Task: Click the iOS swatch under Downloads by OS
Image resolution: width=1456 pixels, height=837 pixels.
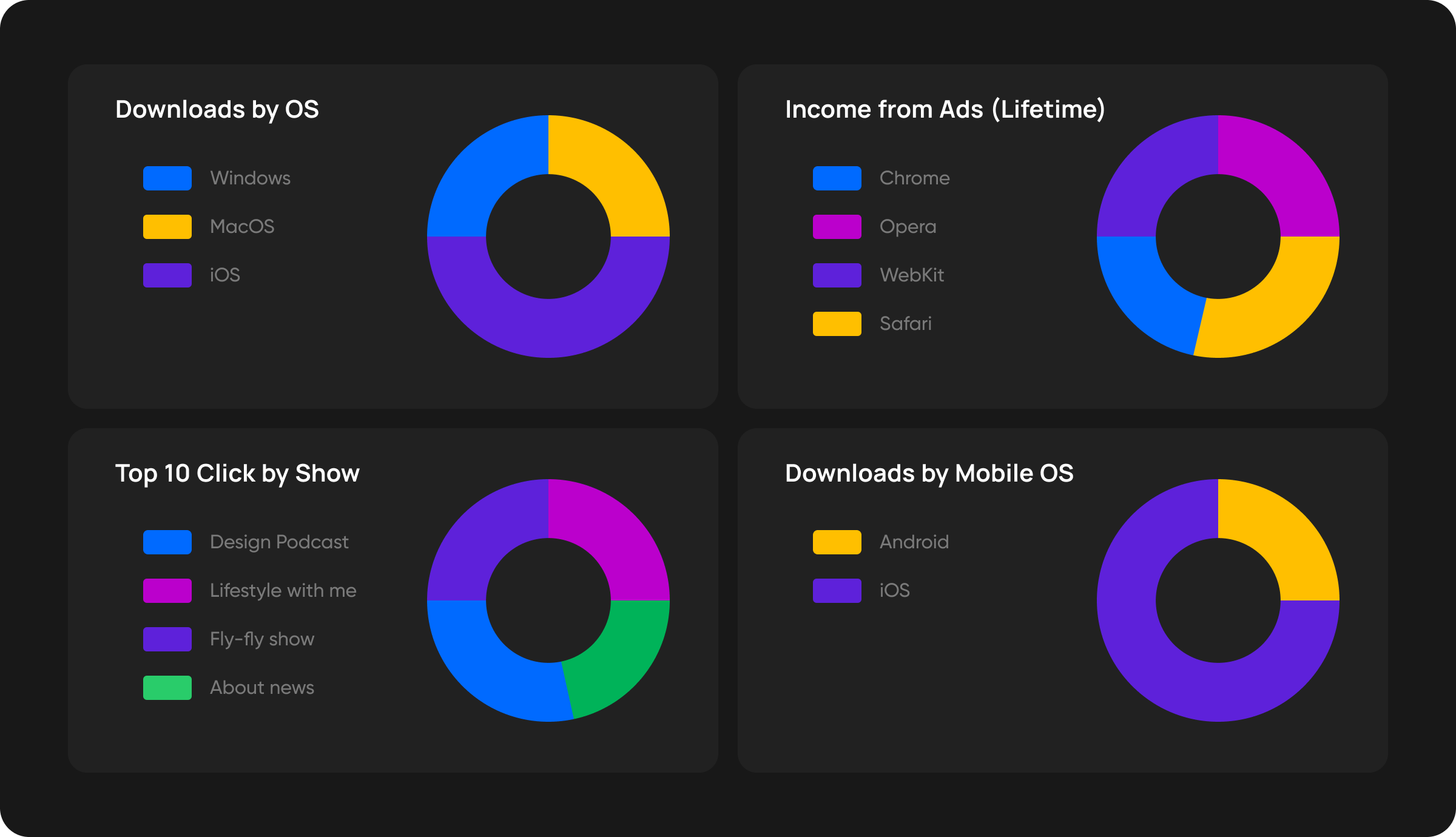Action: tap(166, 274)
